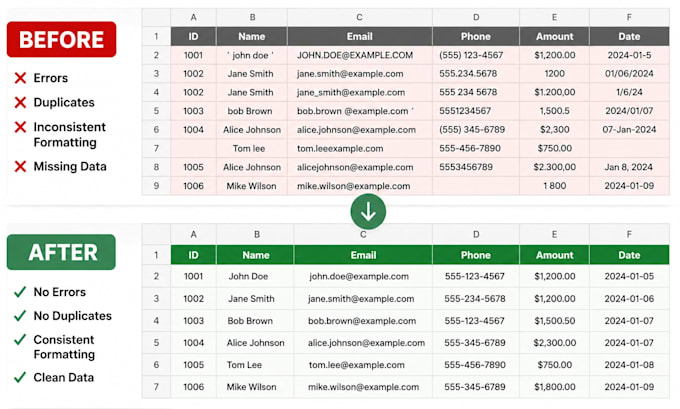
Task: Click the red X beside Missing Data
Action: click(x=20, y=167)
